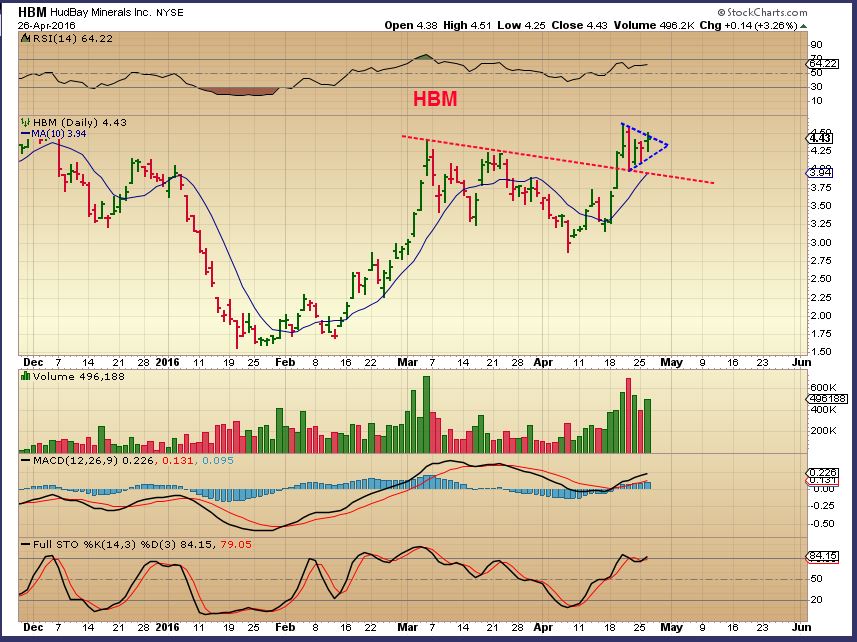Click the 'Chg +0.14 (+3.26%)' header value

(748, 25)
